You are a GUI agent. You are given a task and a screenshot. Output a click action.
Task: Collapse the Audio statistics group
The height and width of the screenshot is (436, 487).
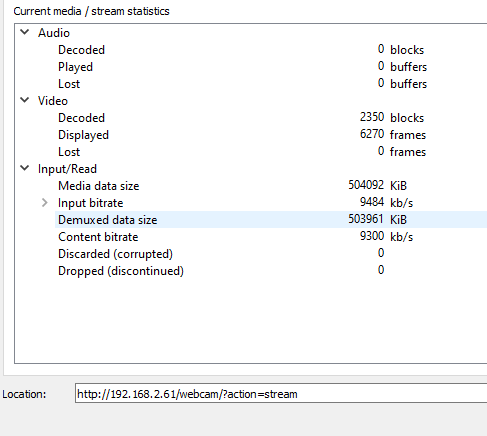tap(25, 32)
